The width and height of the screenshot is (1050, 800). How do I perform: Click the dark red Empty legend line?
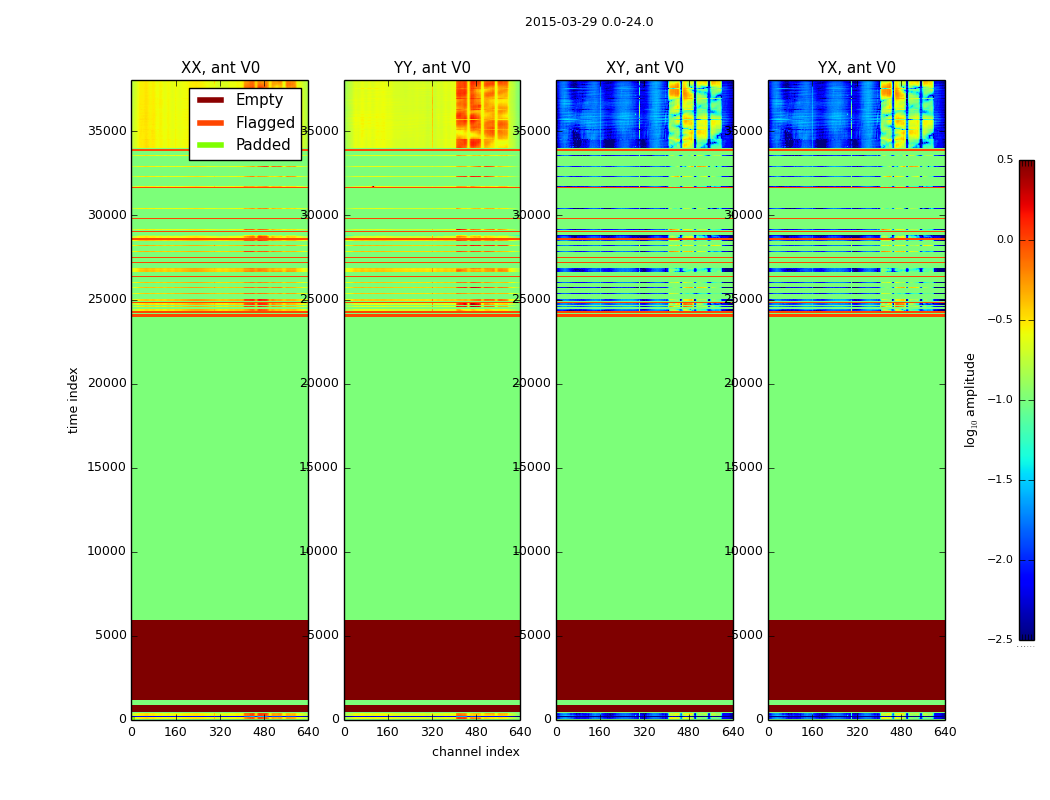[210, 100]
